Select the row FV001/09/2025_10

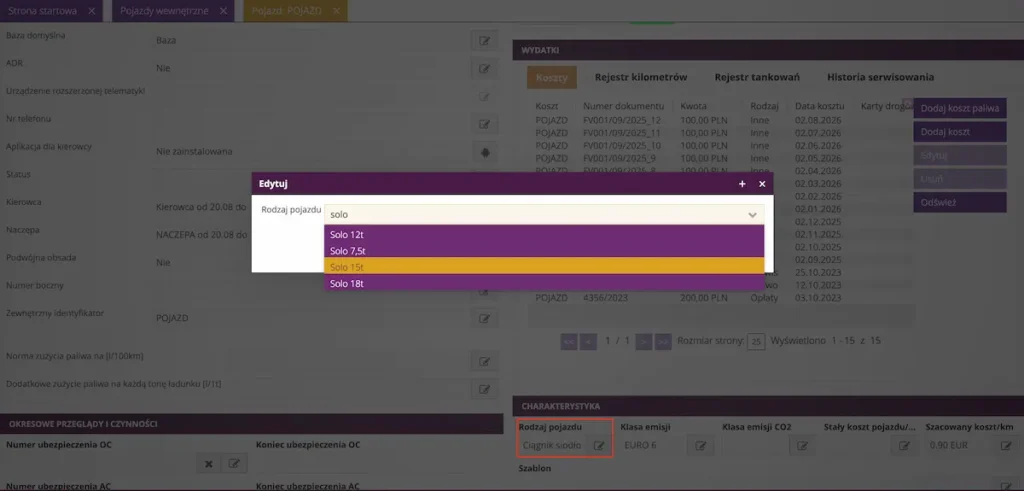(x=718, y=146)
